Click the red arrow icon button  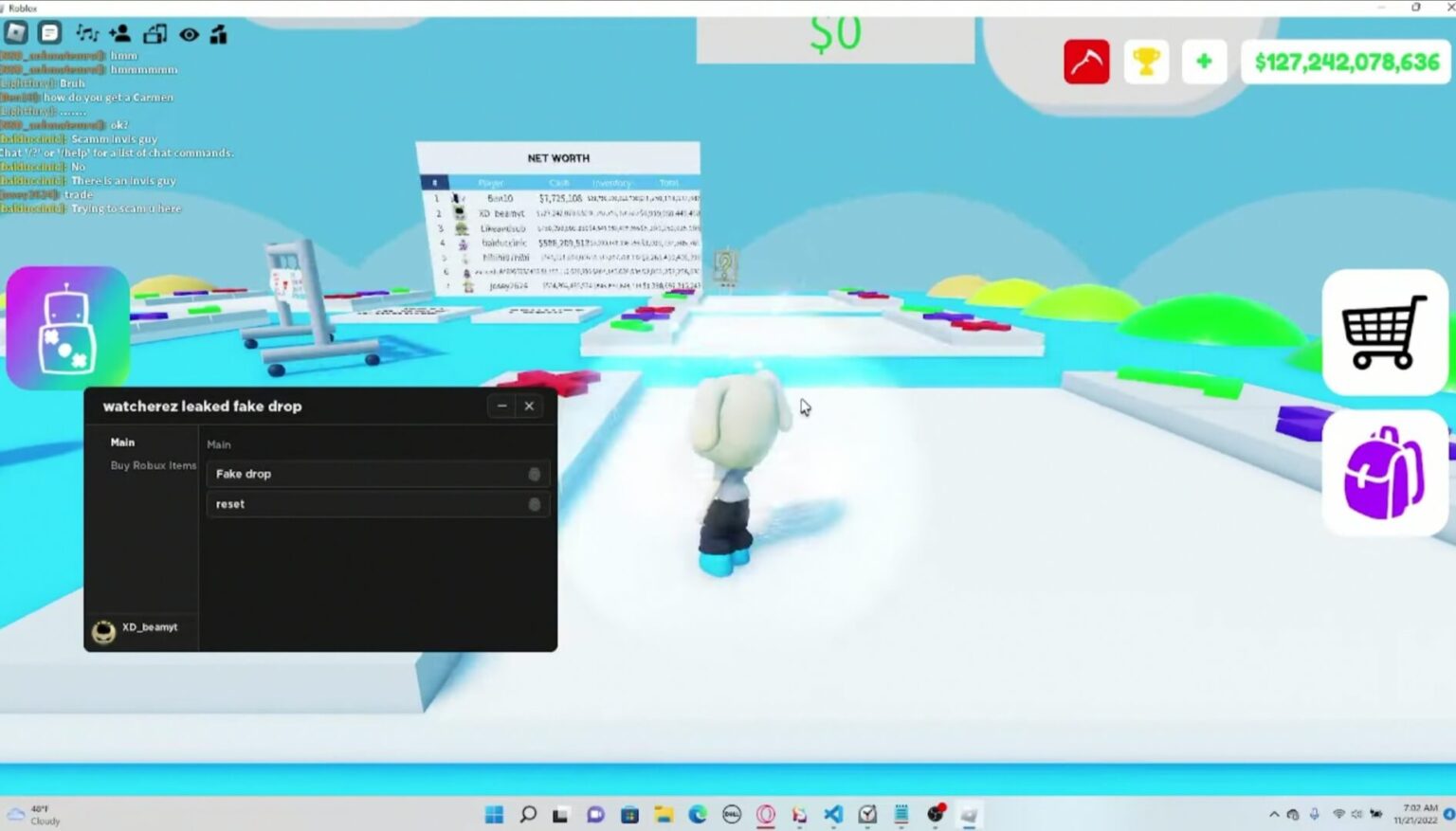[1086, 62]
